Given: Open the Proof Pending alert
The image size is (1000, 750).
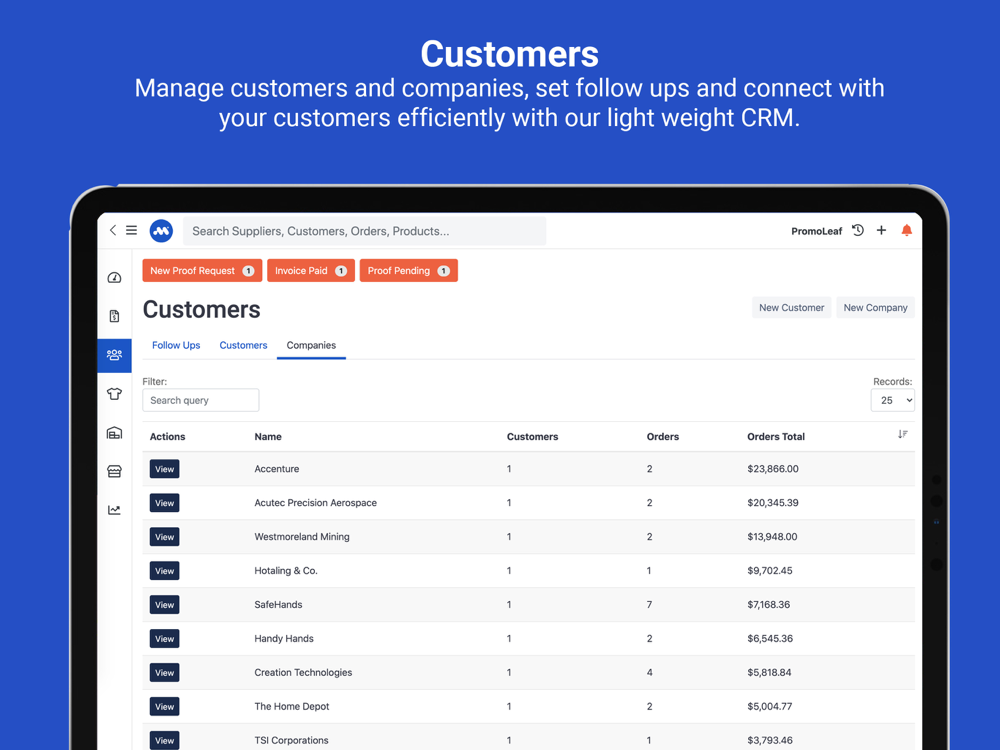Looking at the screenshot, I should point(409,270).
